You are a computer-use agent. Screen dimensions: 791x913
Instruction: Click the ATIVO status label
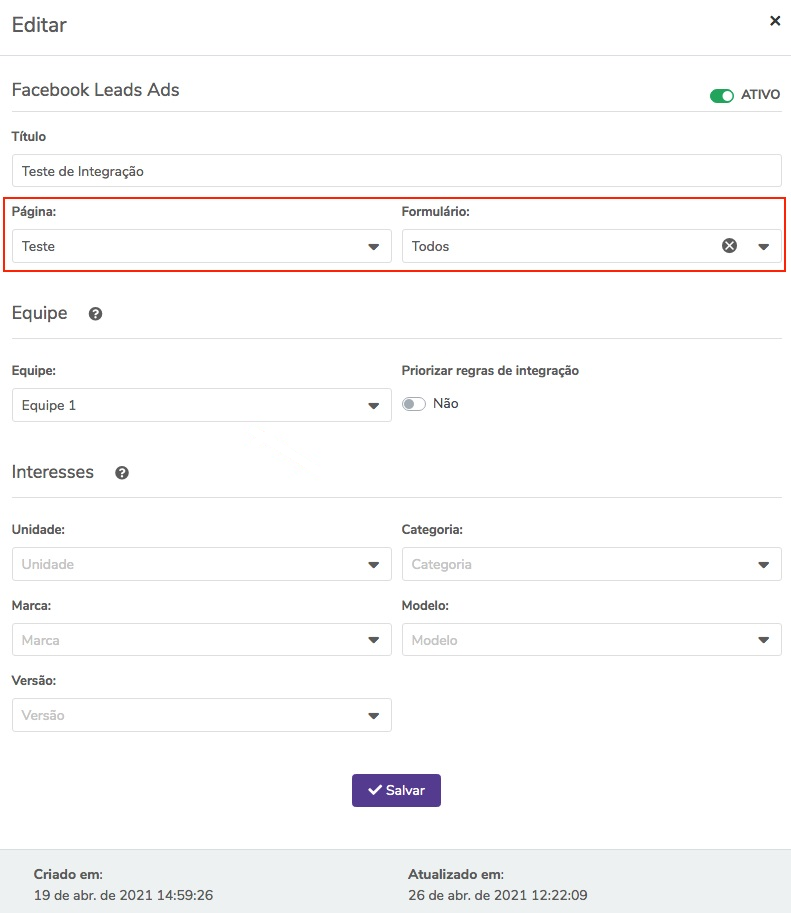tap(760, 95)
